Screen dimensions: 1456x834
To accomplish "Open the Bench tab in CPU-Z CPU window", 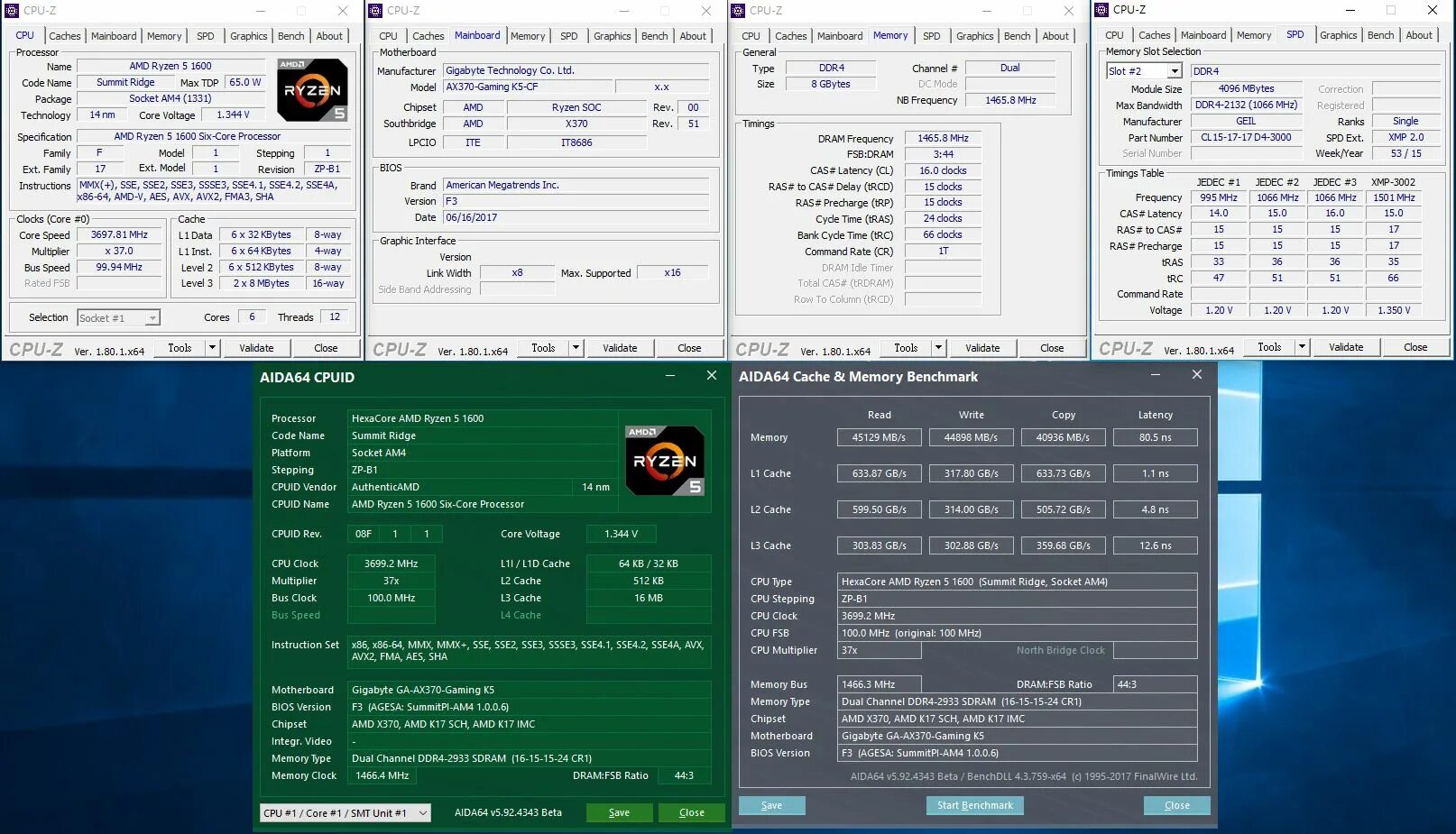I will pyautogui.click(x=291, y=36).
